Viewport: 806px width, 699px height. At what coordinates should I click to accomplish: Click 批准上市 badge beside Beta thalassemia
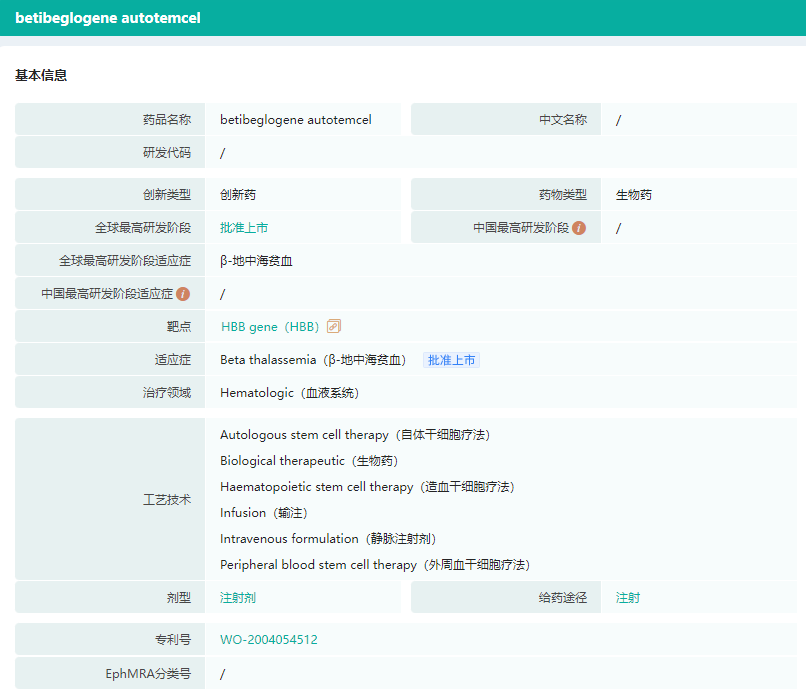pyautogui.click(x=451, y=360)
